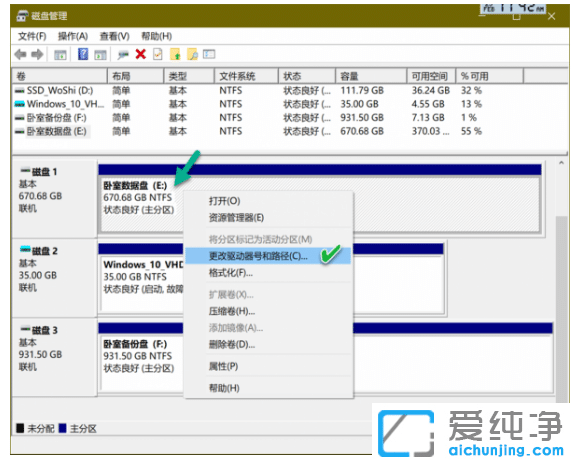Viewport: 572px width, 463px height.
Task: Open the 操作(A) menu
Action: [x=73, y=36]
